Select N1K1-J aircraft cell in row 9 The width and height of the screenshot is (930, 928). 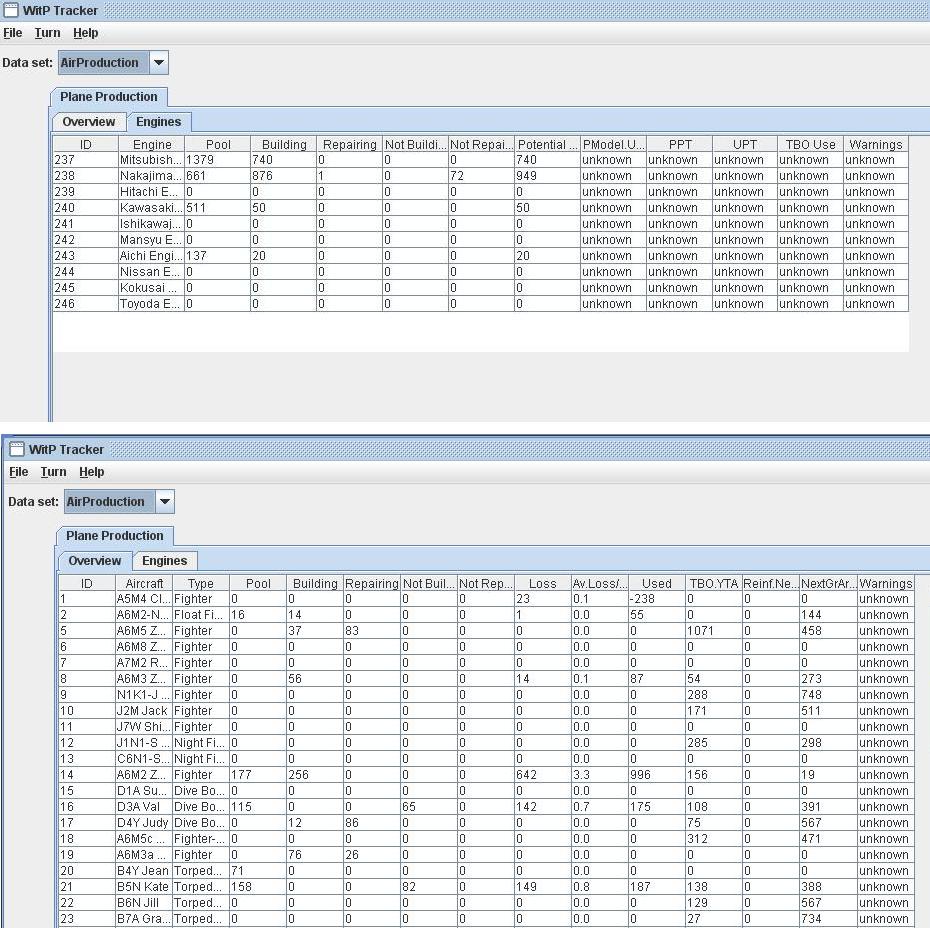tap(144, 695)
